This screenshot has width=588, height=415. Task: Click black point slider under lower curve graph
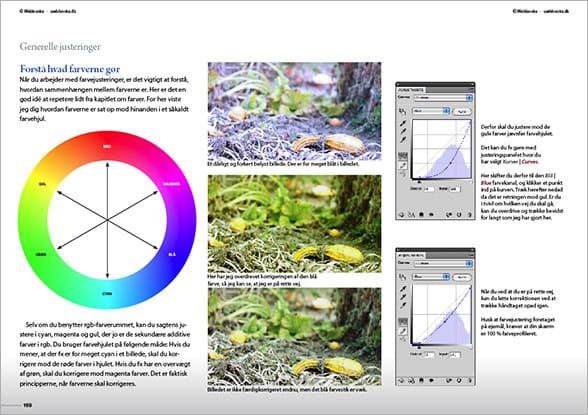(419, 348)
